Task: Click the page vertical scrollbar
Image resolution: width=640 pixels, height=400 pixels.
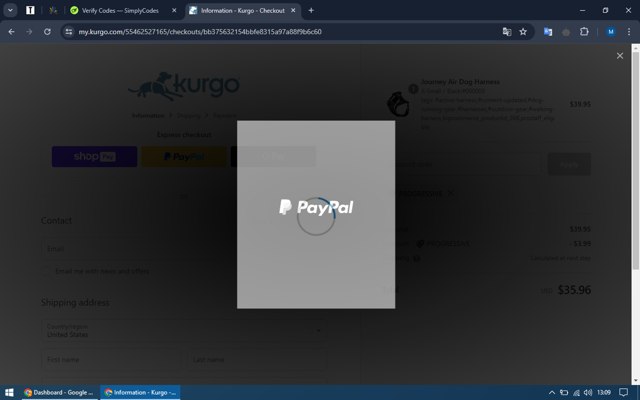Action: coord(636,159)
